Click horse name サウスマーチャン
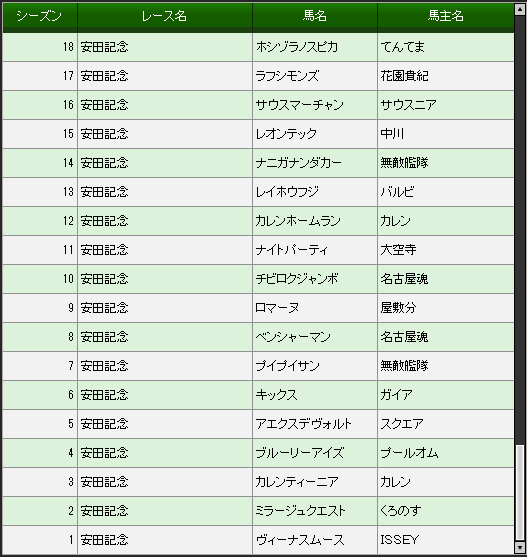Viewport: 527px width, 557px height. pos(300,105)
